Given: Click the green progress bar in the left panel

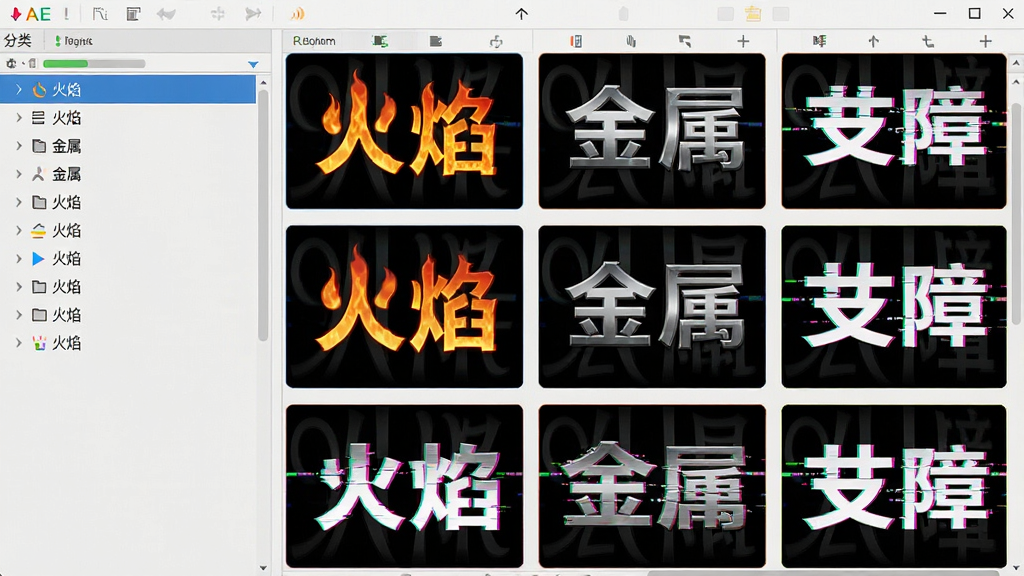Looking at the screenshot, I should pos(94,63).
